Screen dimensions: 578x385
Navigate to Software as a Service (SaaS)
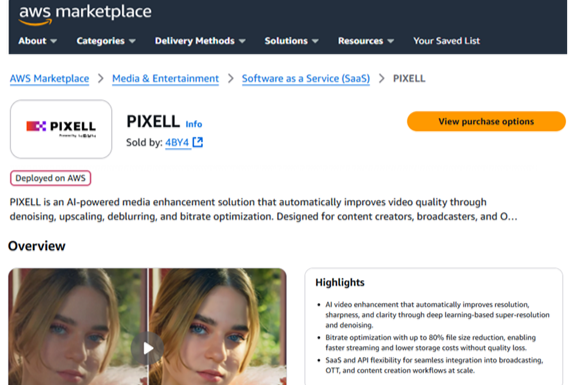(306, 79)
